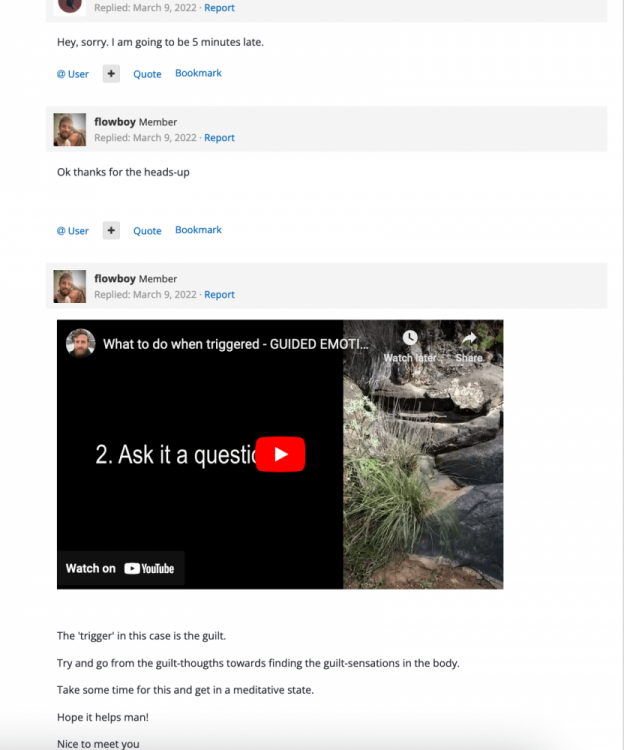Image resolution: width=624 pixels, height=750 pixels.
Task: Click the plus button under 'heads-up' post
Action: [111, 231]
